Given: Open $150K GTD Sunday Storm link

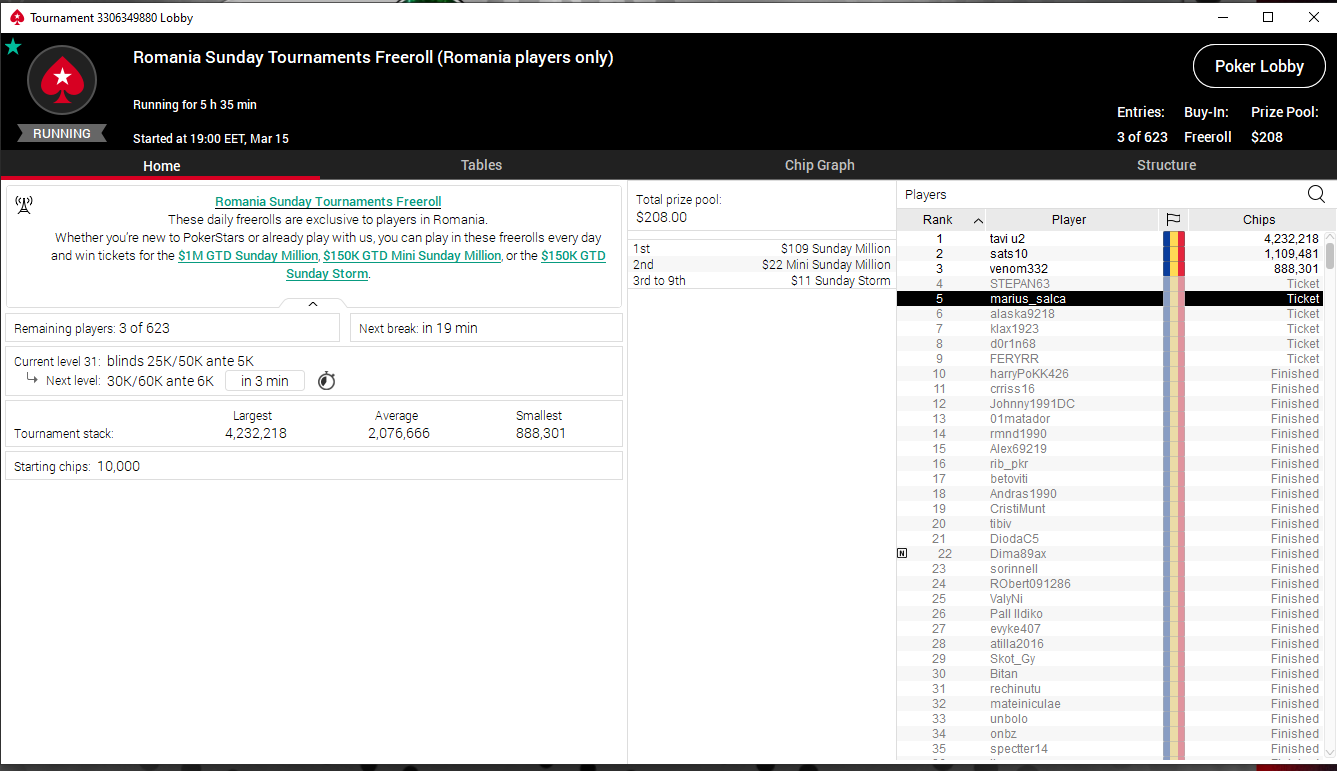Looking at the screenshot, I should [x=446, y=264].
